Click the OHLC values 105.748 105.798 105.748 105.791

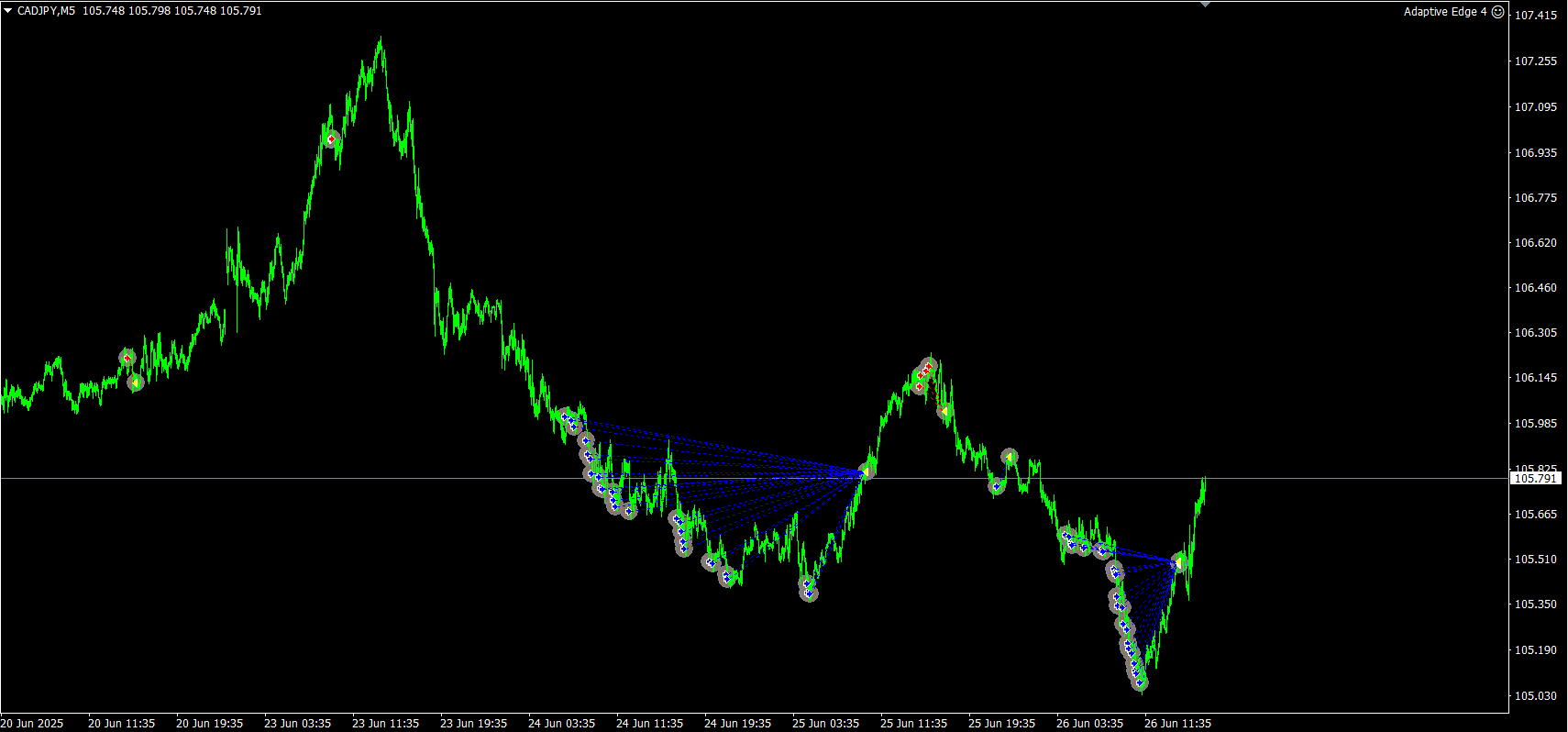172,11
